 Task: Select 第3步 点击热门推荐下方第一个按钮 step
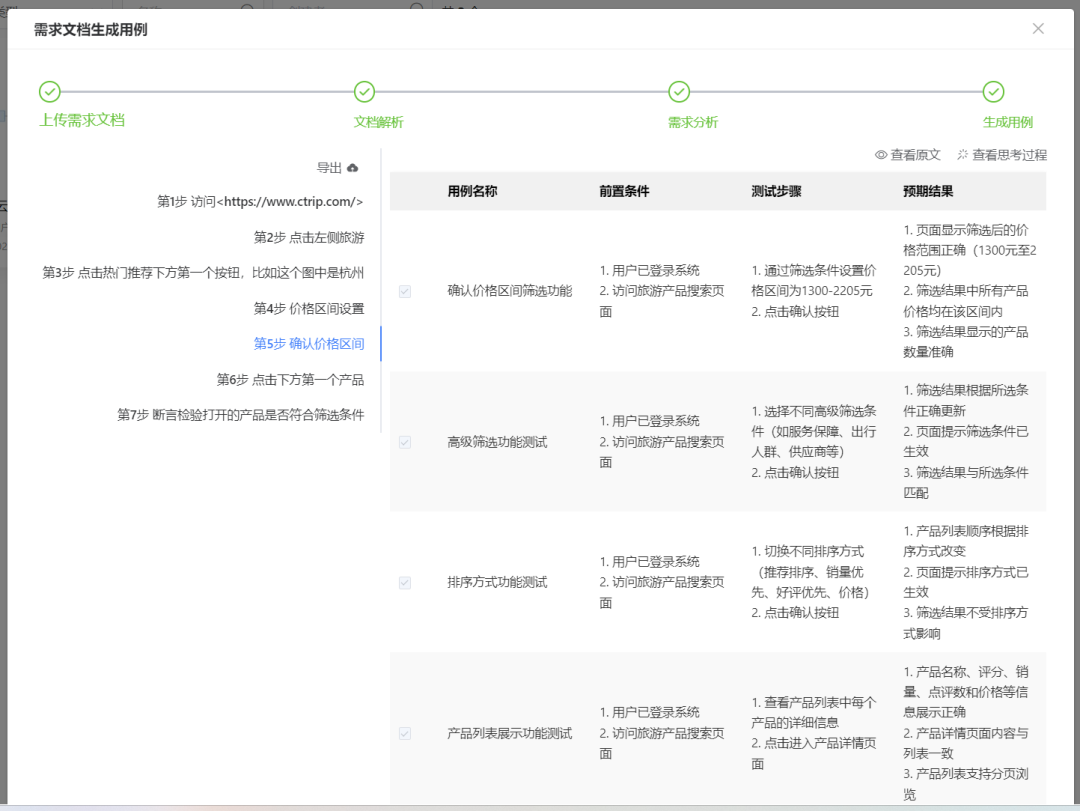click(x=203, y=273)
